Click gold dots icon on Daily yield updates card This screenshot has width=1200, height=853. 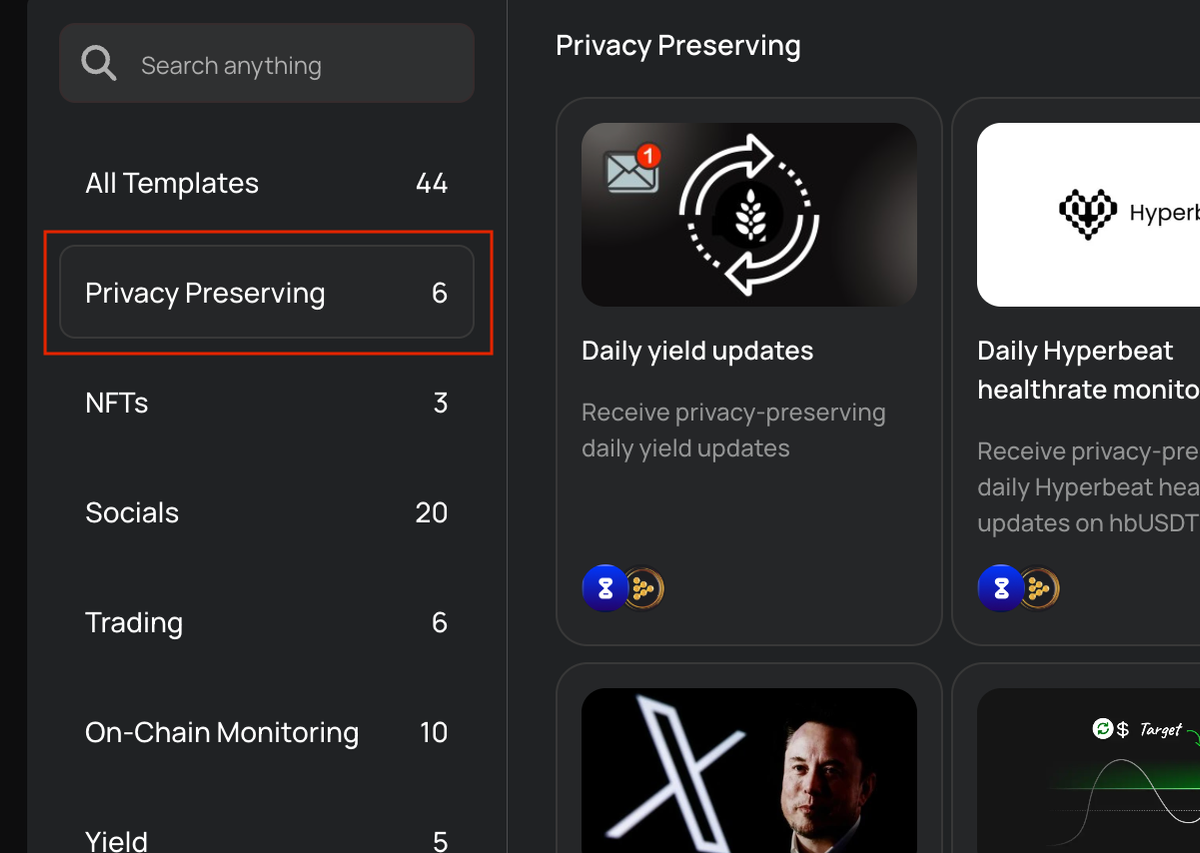(644, 590)
